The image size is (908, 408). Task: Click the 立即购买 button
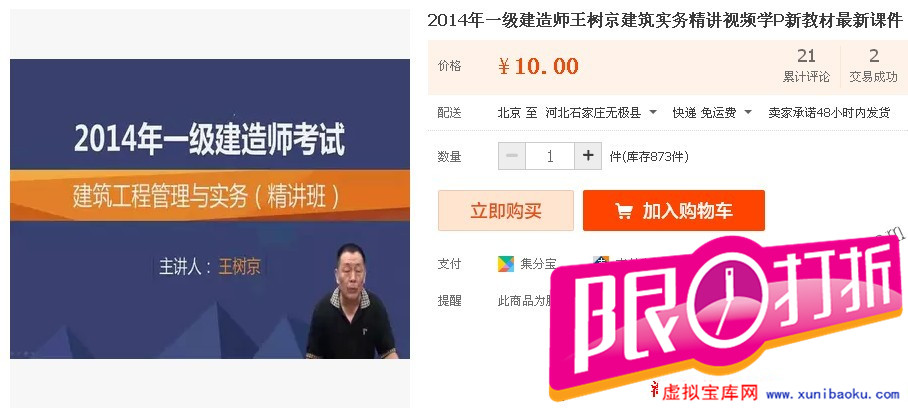(x=506, y=211)
